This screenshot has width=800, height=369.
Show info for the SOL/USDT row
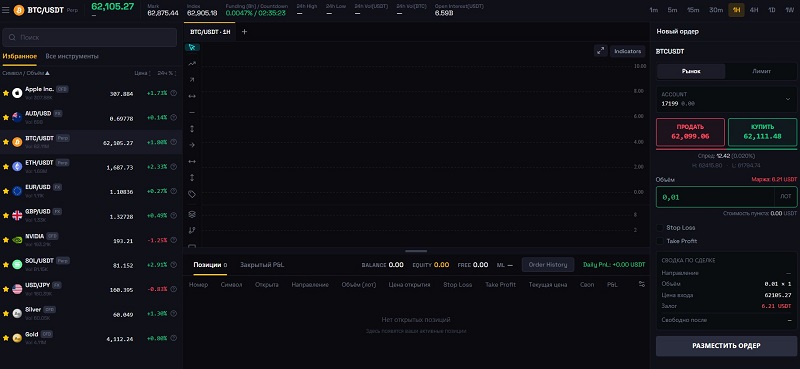point(173,264)
